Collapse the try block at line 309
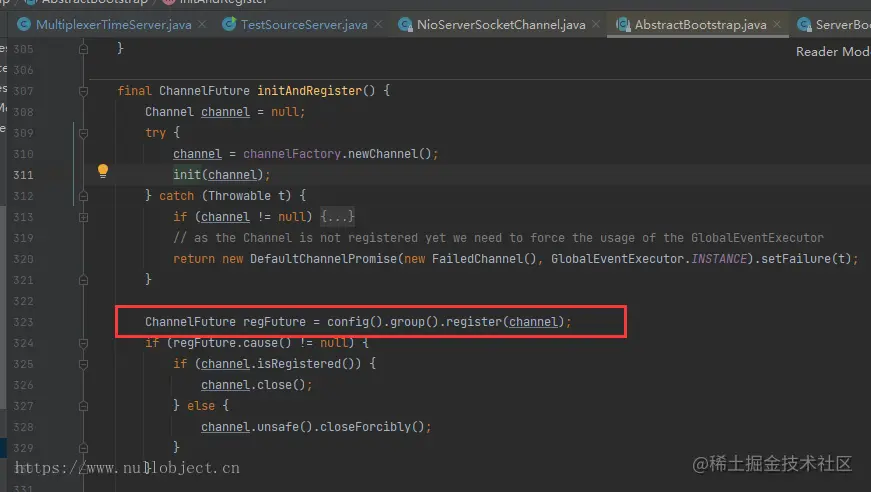The image size is (871, 492). tap(83, 133)
